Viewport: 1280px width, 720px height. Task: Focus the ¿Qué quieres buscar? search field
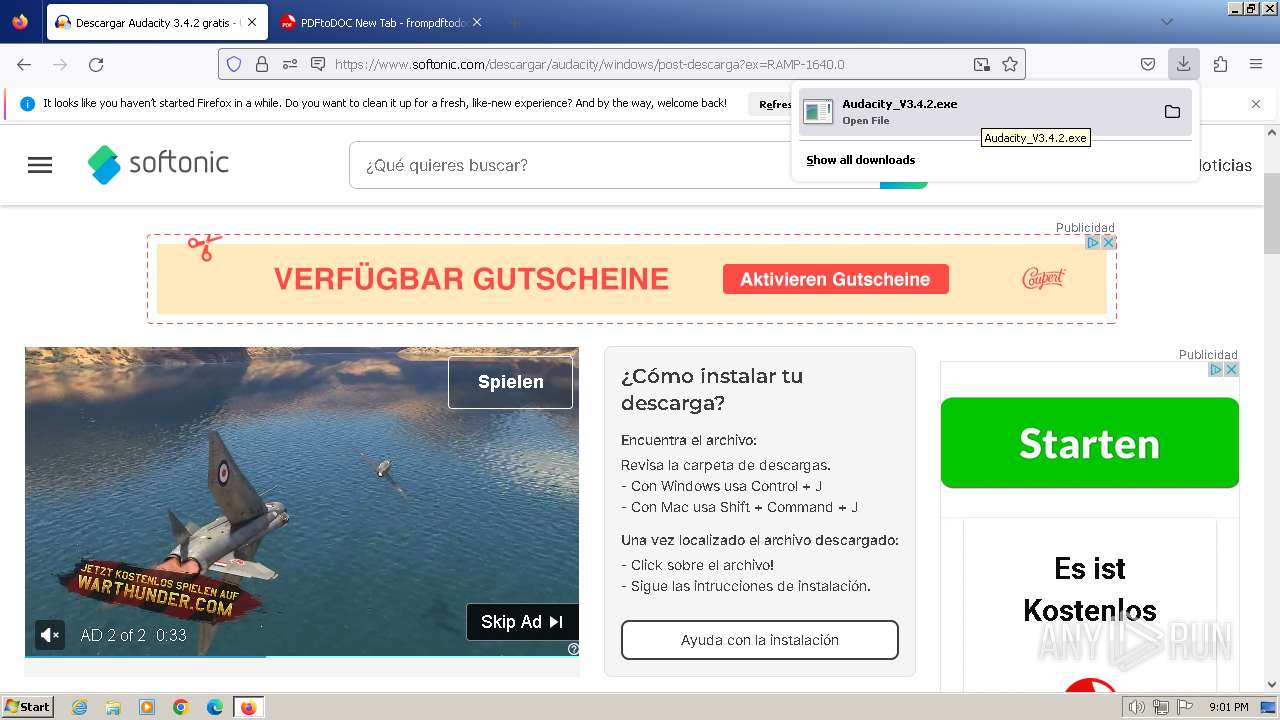click(614, 165)
